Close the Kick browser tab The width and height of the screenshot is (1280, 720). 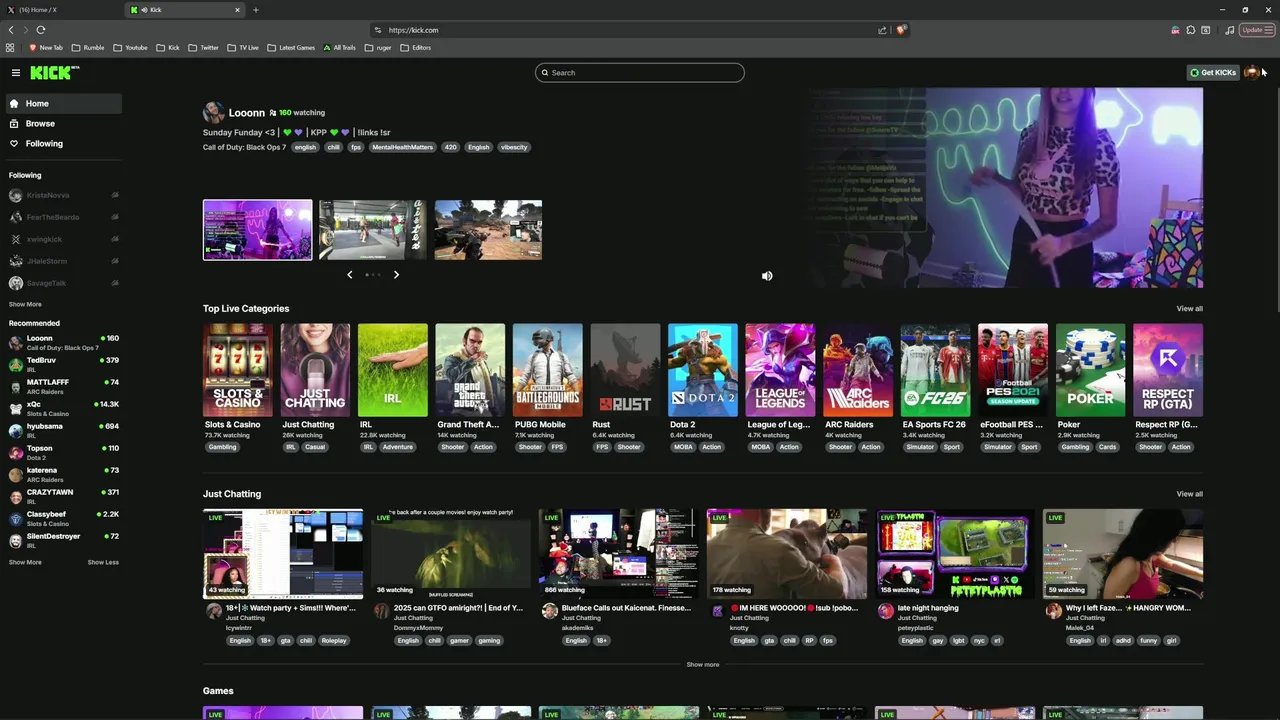(237, 10)
